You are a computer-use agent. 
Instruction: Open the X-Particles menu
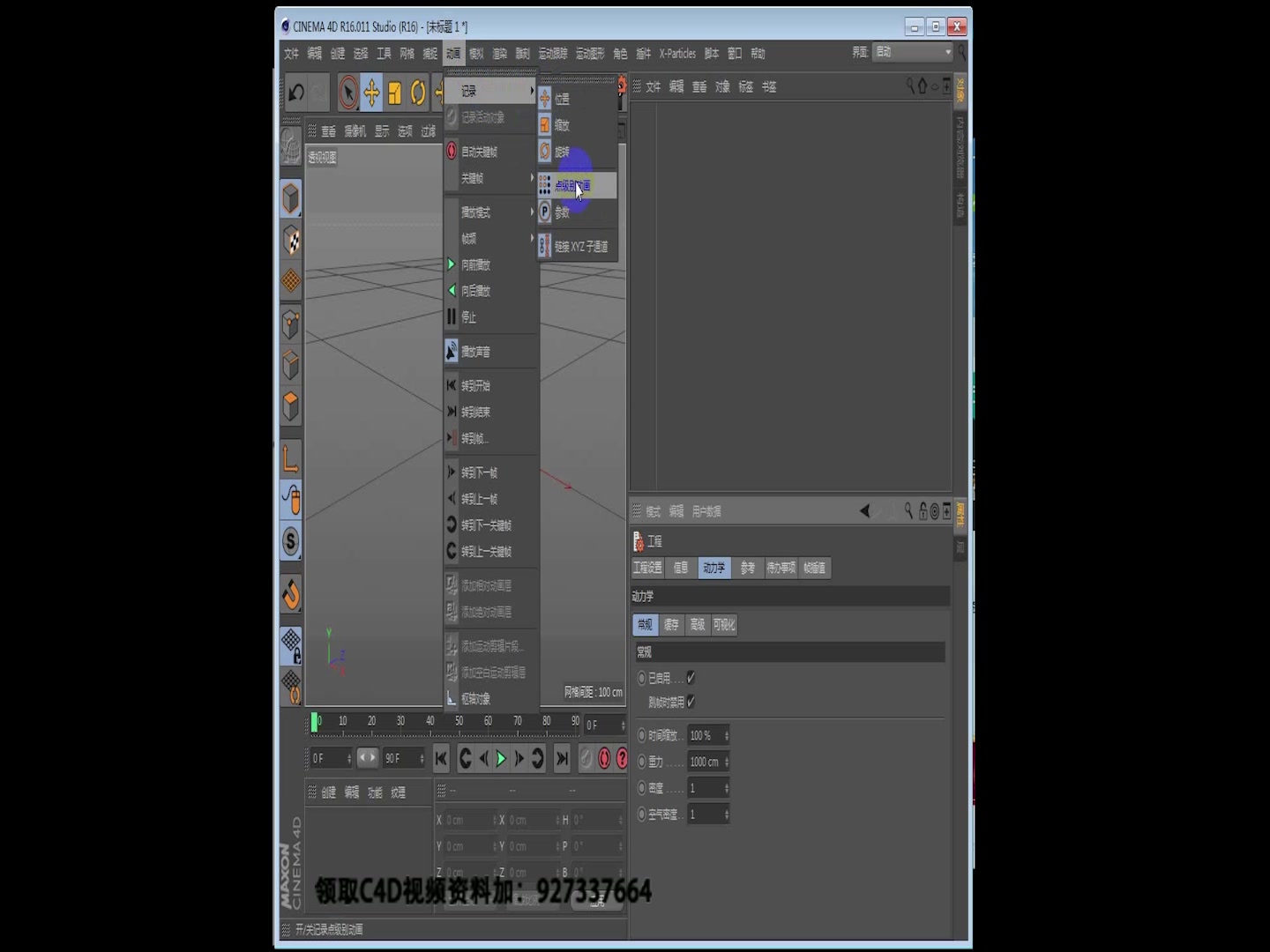[x=677, y=53]
